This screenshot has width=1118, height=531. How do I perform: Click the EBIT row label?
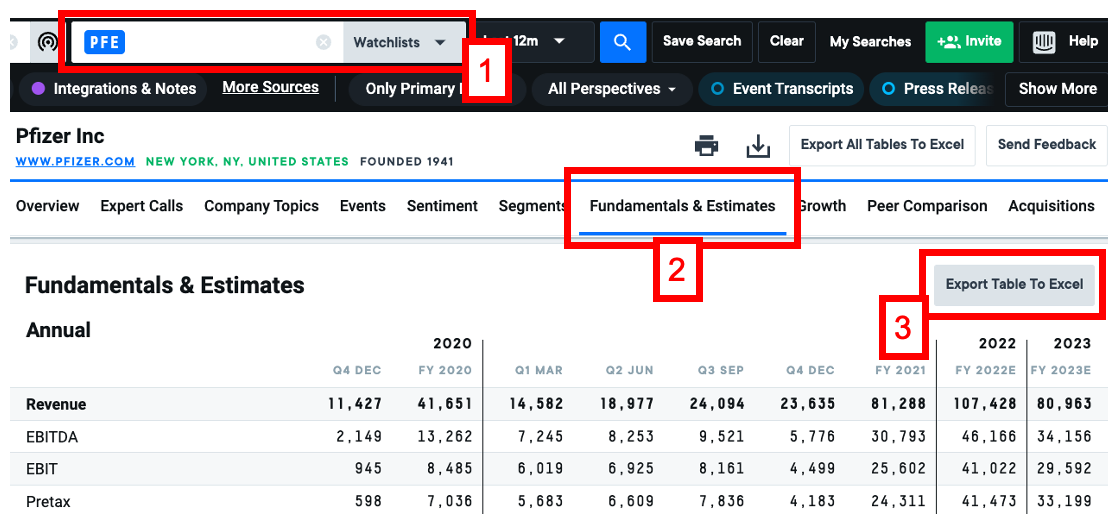click(x=42, y=469)
